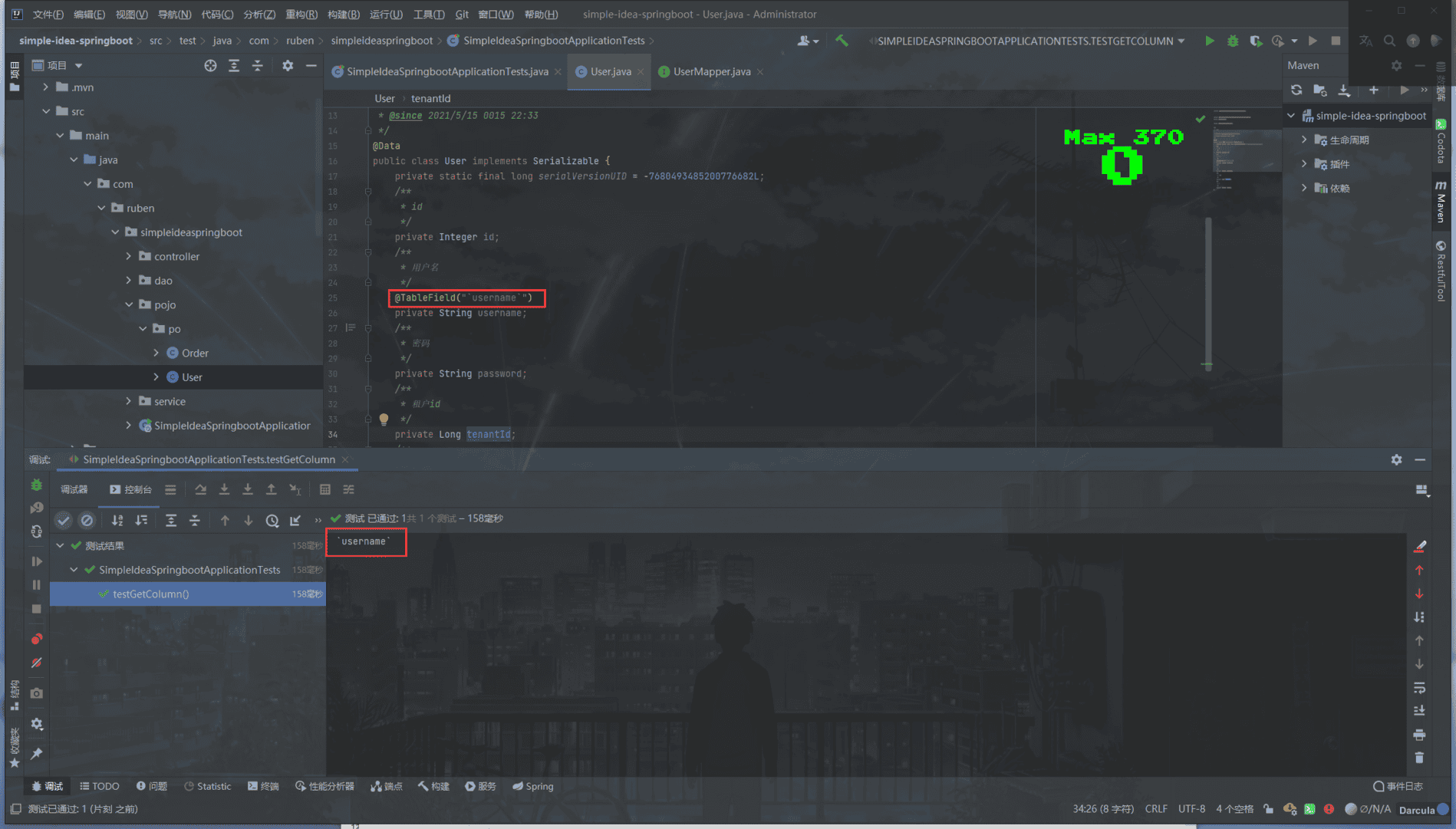Toggle soft-wrap in console output

(1419, 687)
